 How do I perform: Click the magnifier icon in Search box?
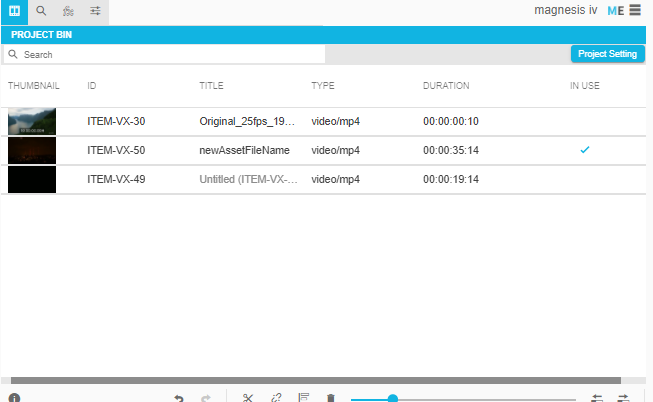click(x=13, y=55)
